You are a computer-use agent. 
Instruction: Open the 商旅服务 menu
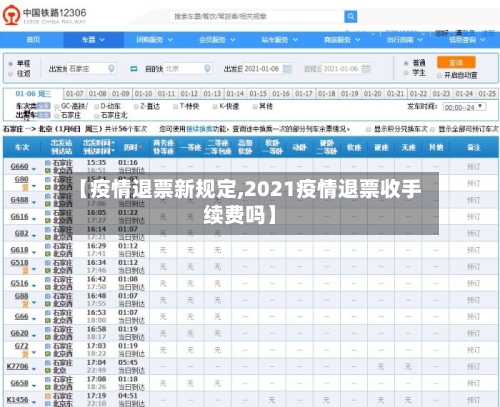pyautogui.click(x=342, y=40)
